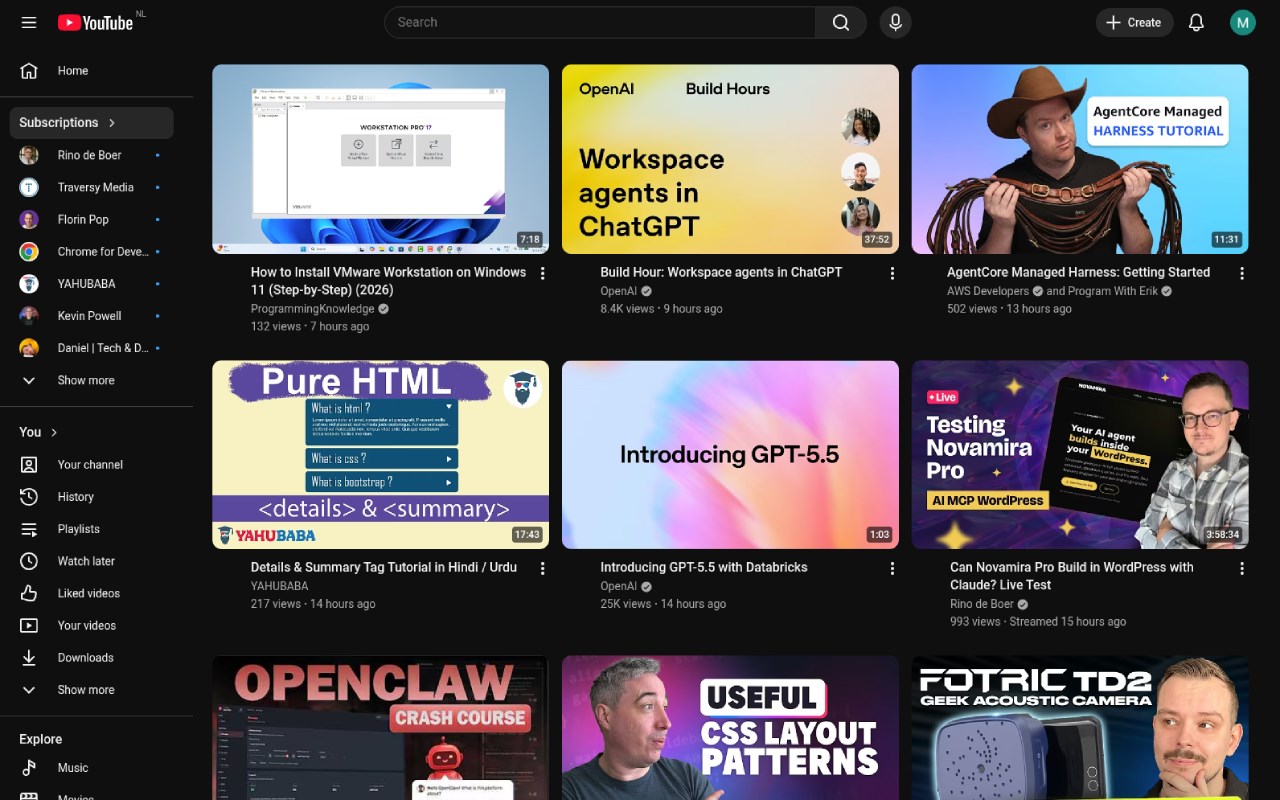
Task: Open ProgrammingKnowledge channel link
Action: tap(313, 309)
